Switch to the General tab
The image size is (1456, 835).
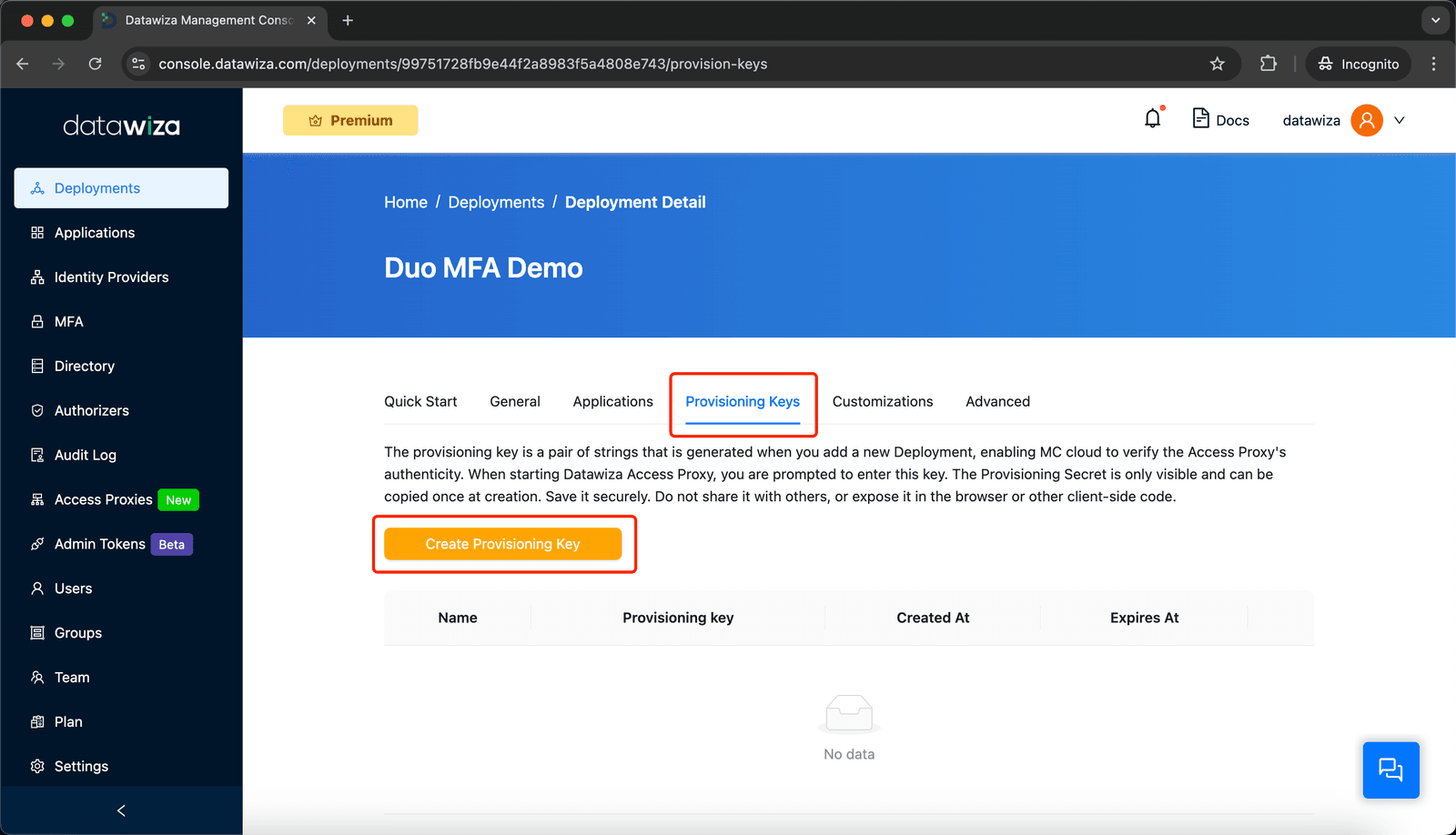click(515, 402)
